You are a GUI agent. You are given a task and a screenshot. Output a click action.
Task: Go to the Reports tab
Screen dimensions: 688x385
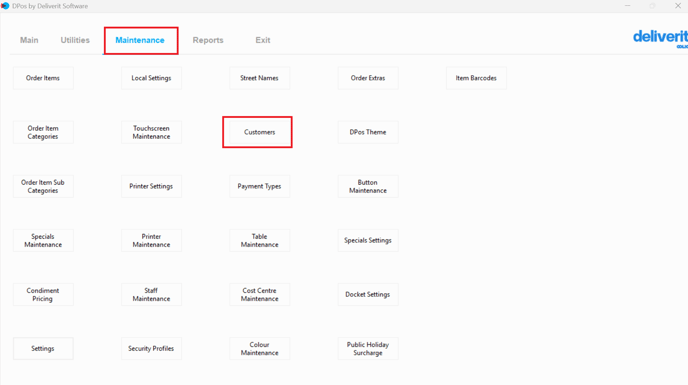208,40
